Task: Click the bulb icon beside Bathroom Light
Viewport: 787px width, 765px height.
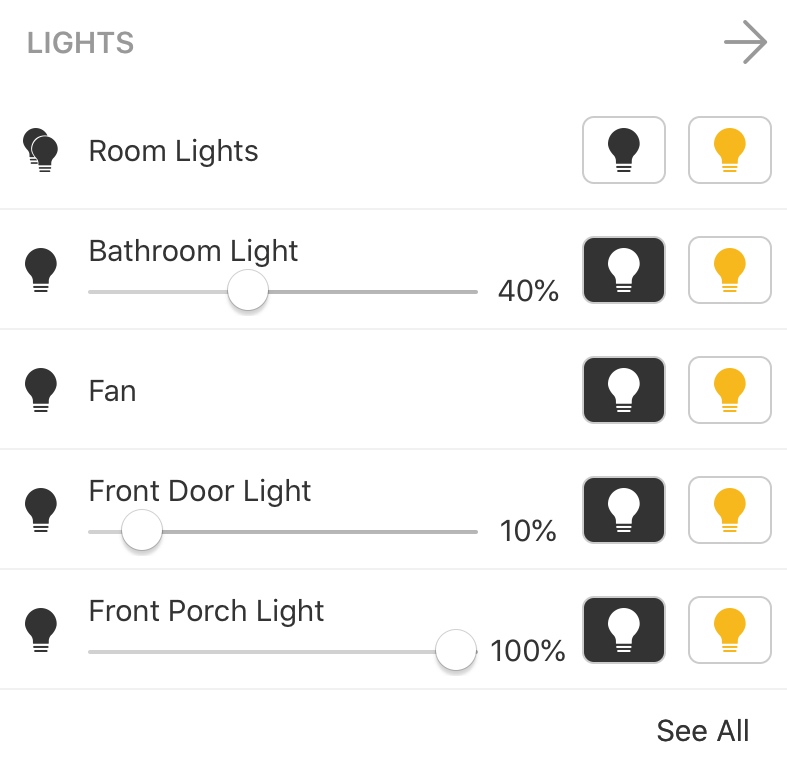Action: (41, 270)
